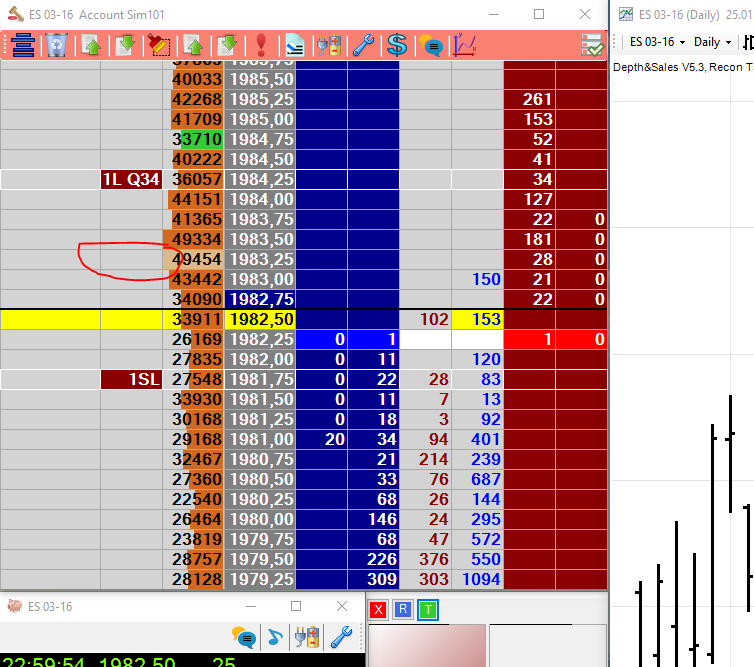
Task: Click the 1985,50 price cell
Action: [x=260, y=79]
